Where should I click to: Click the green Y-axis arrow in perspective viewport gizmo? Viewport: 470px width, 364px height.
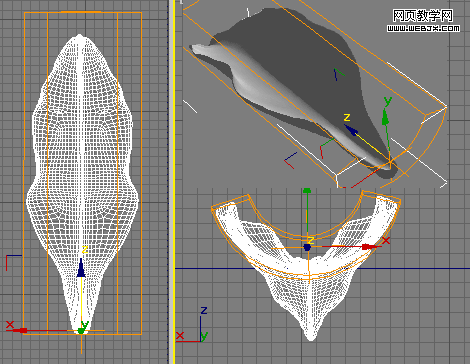coord(385,117)
